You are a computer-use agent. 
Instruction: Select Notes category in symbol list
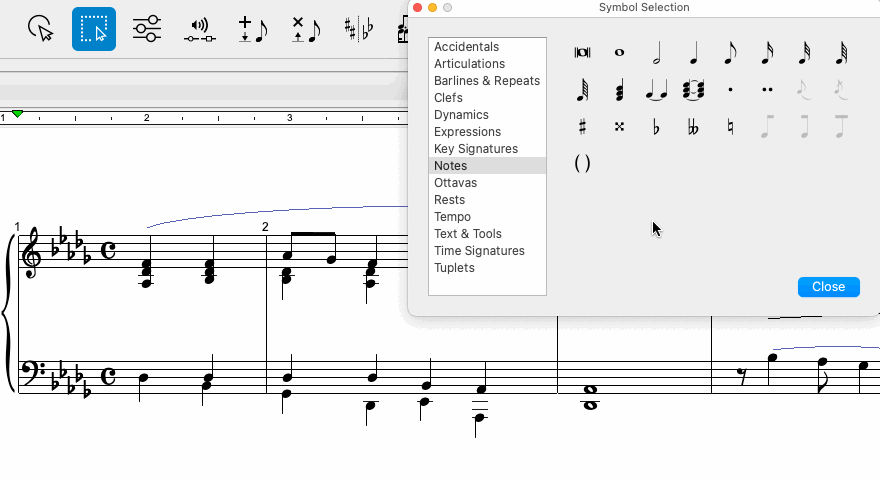tap(487, 166)
